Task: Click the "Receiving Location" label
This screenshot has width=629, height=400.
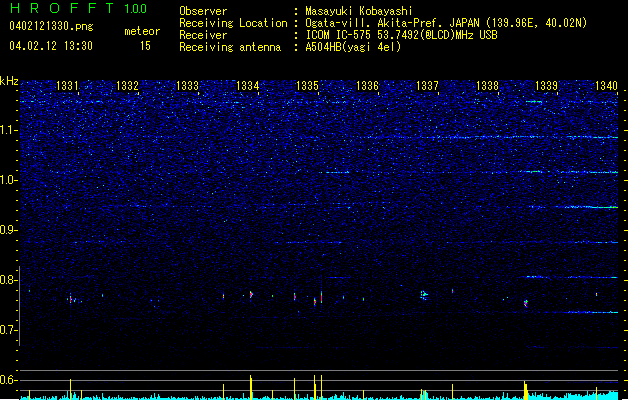Action: 233,23
